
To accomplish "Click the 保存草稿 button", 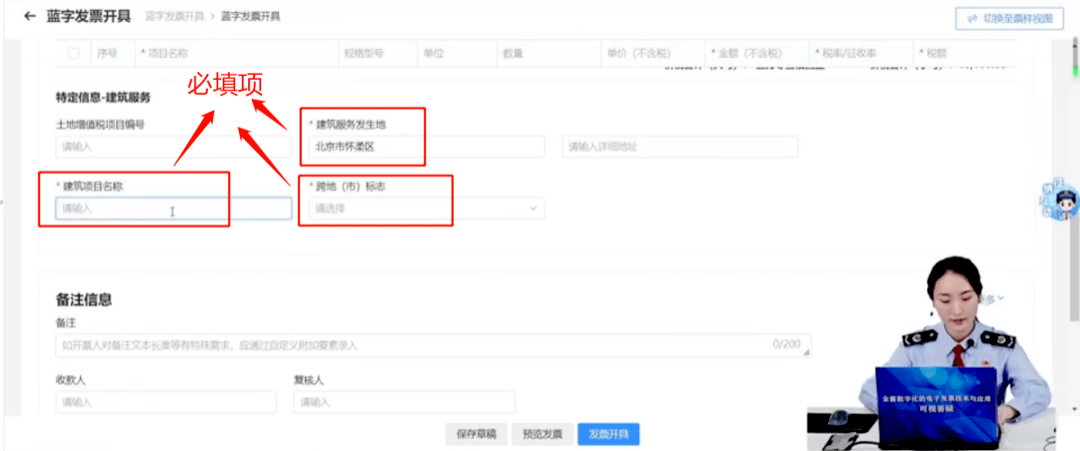I will click(476, 434).
